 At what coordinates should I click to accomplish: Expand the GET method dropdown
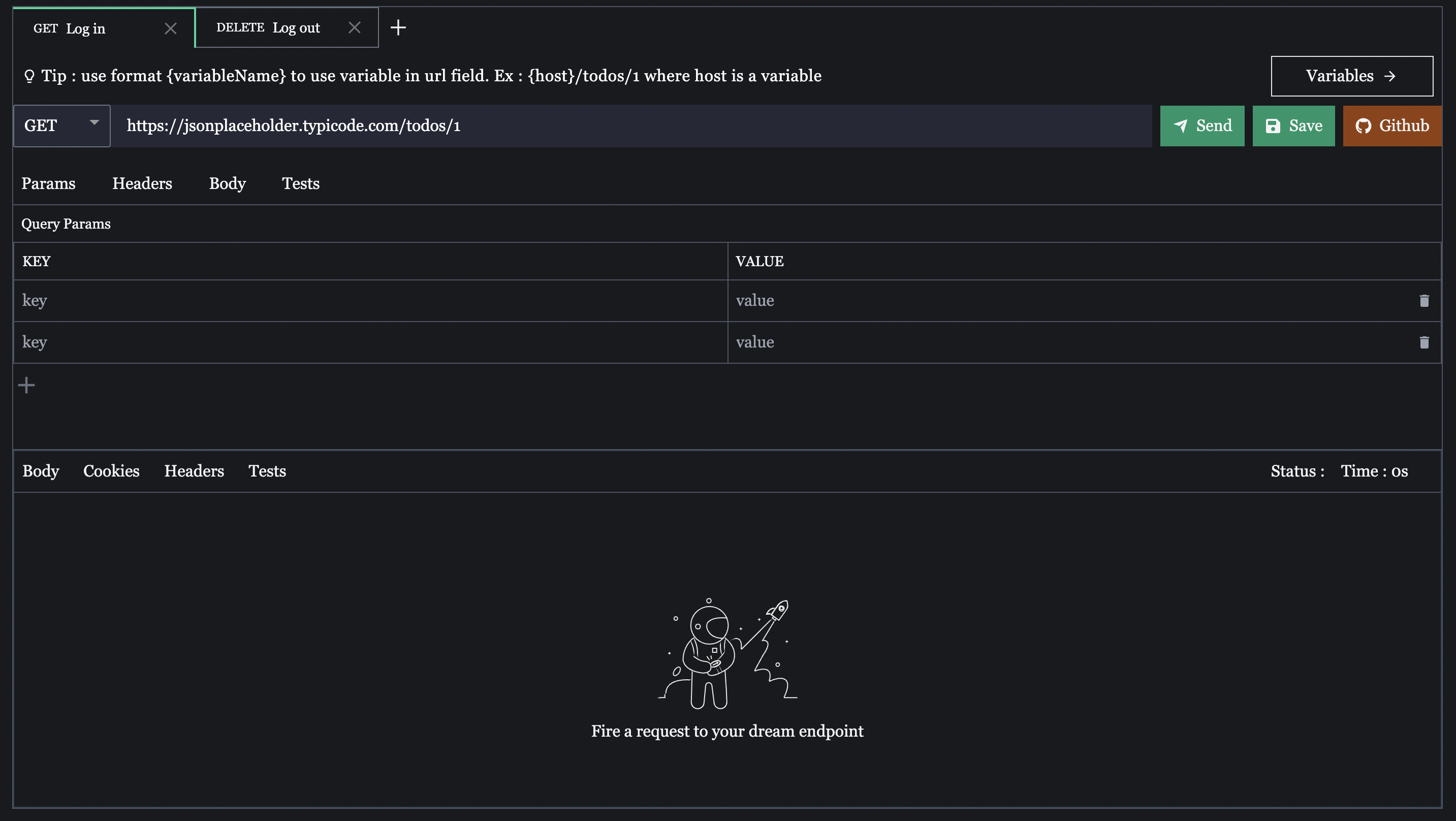click(61, 125)
